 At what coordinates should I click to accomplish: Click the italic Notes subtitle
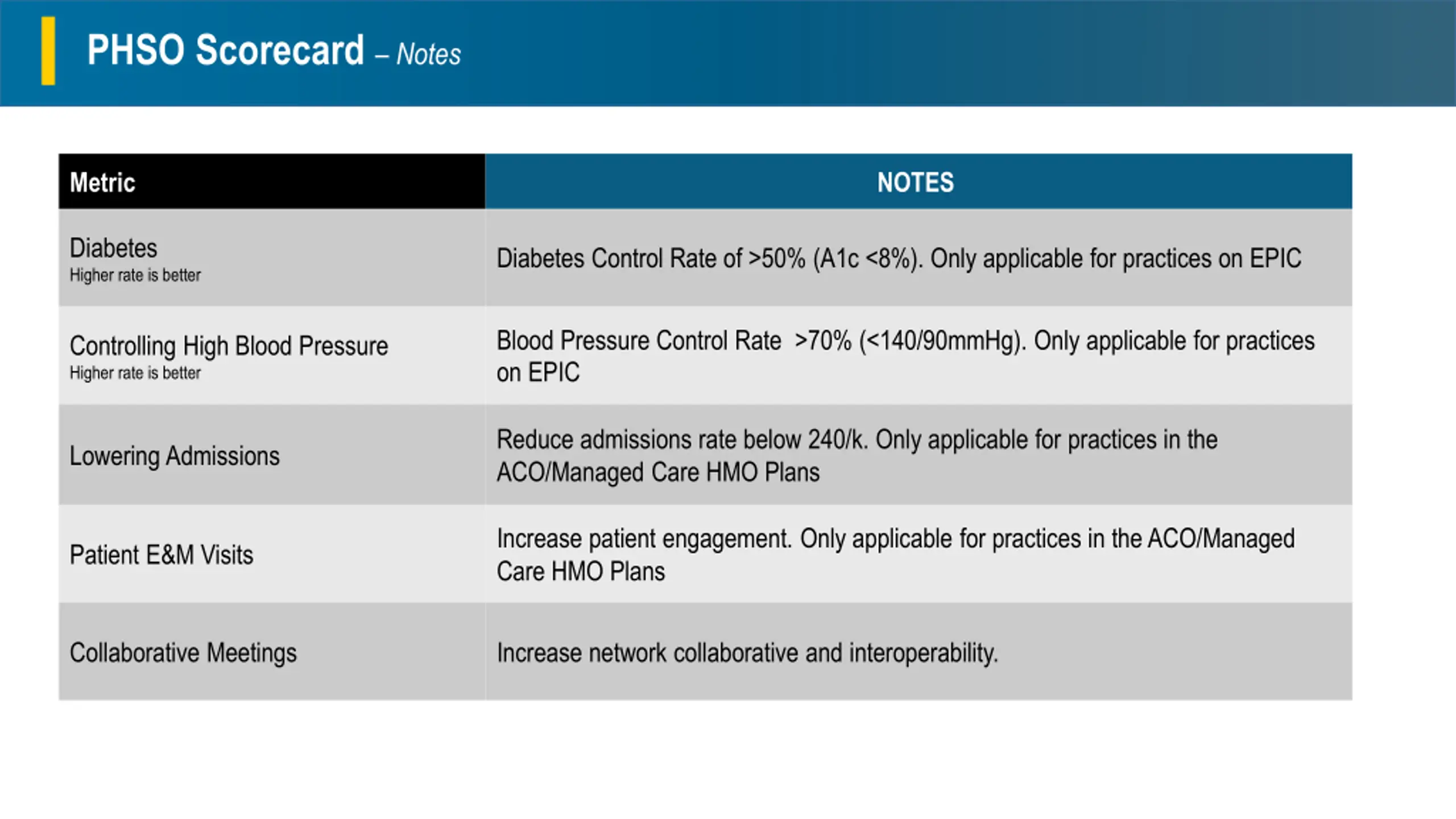click(x=428, y=55)
